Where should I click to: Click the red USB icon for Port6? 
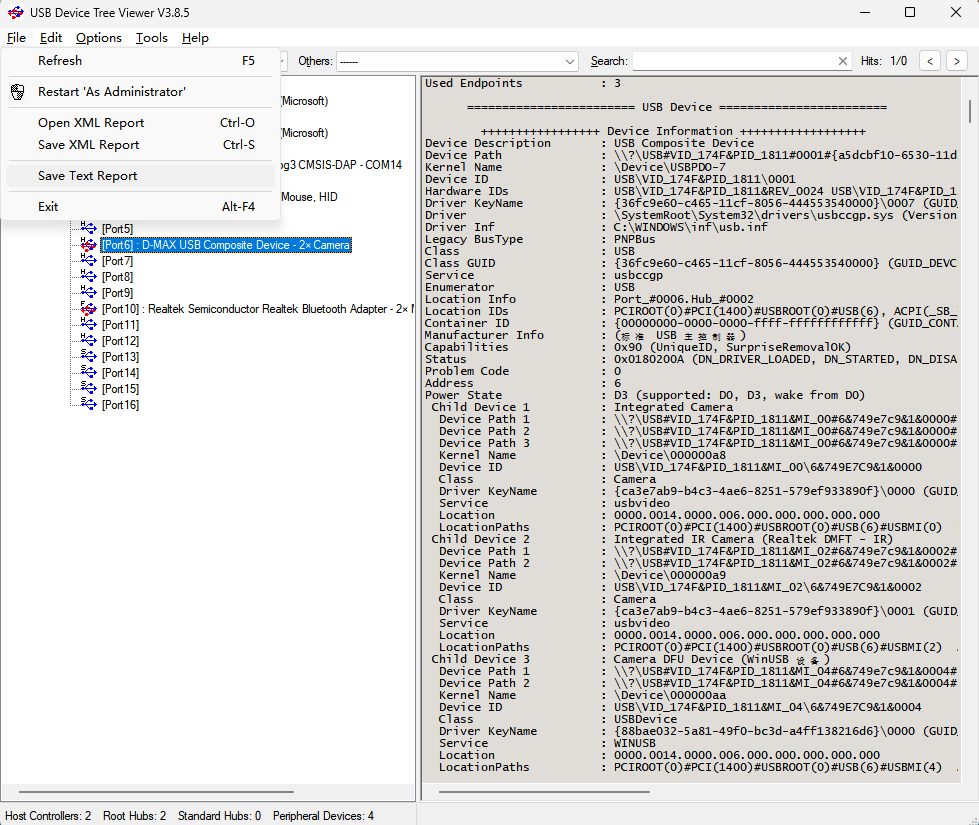tap(89, 245)
